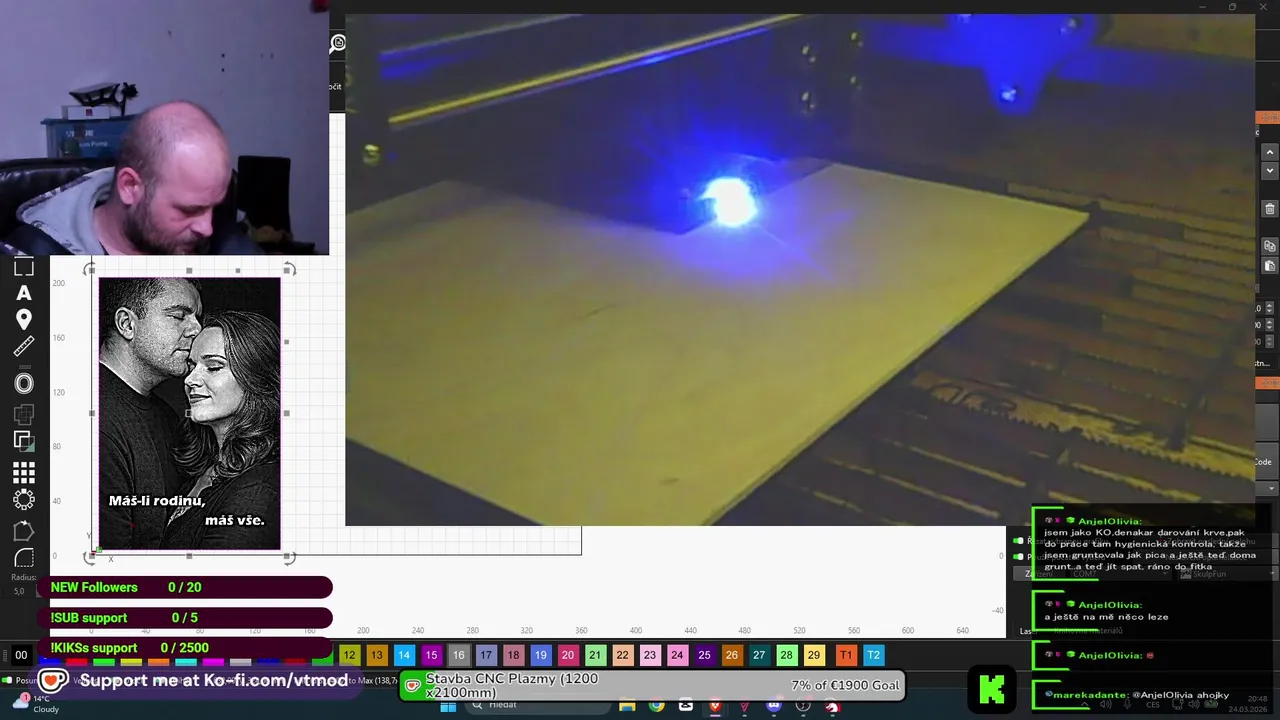This screenshot has width=1280, height=720.
Task: Pick layer 23 swatch
Action: [x=650, y=655]
